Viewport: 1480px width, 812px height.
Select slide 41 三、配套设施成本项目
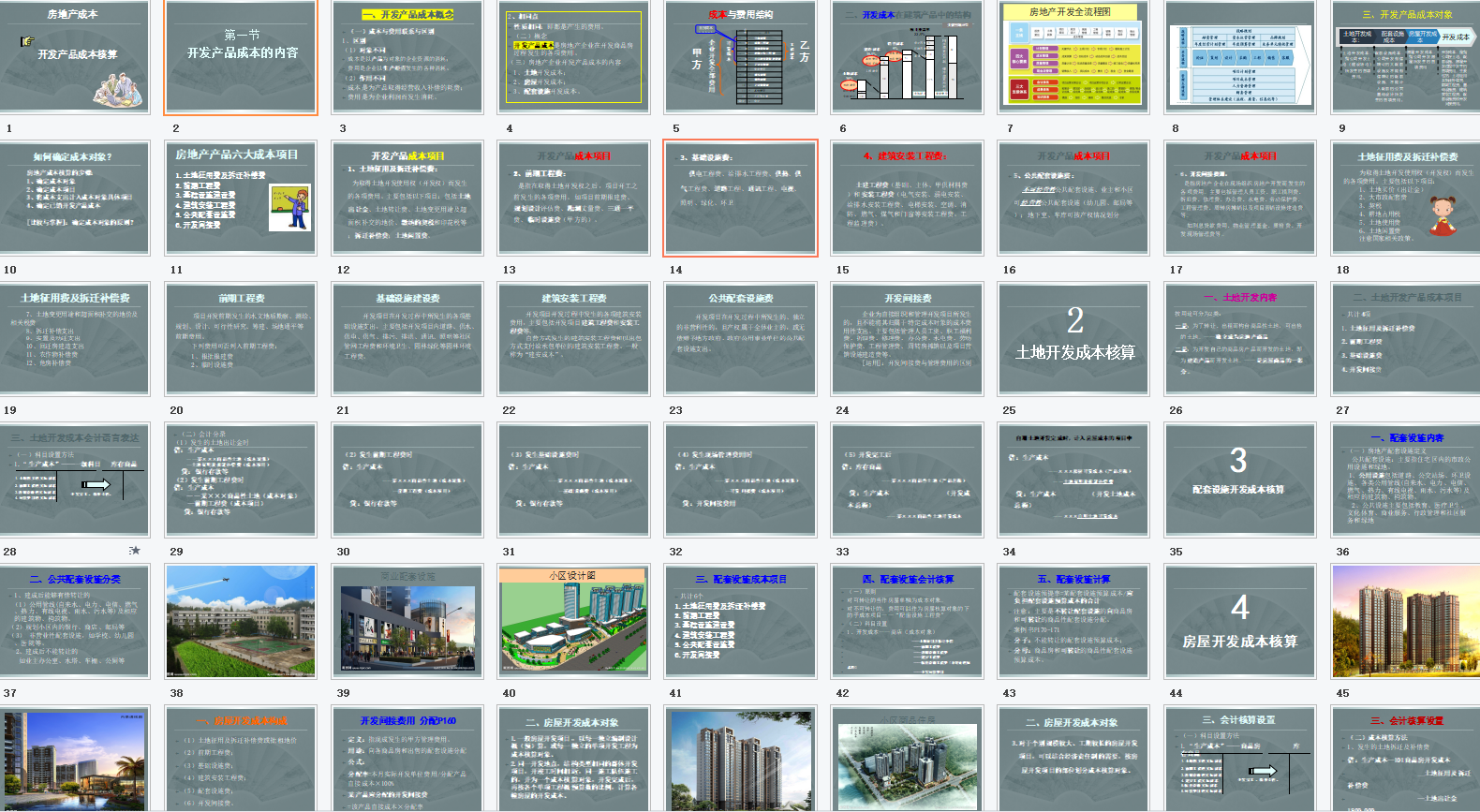pyautogui.click(x=741, y=621)
